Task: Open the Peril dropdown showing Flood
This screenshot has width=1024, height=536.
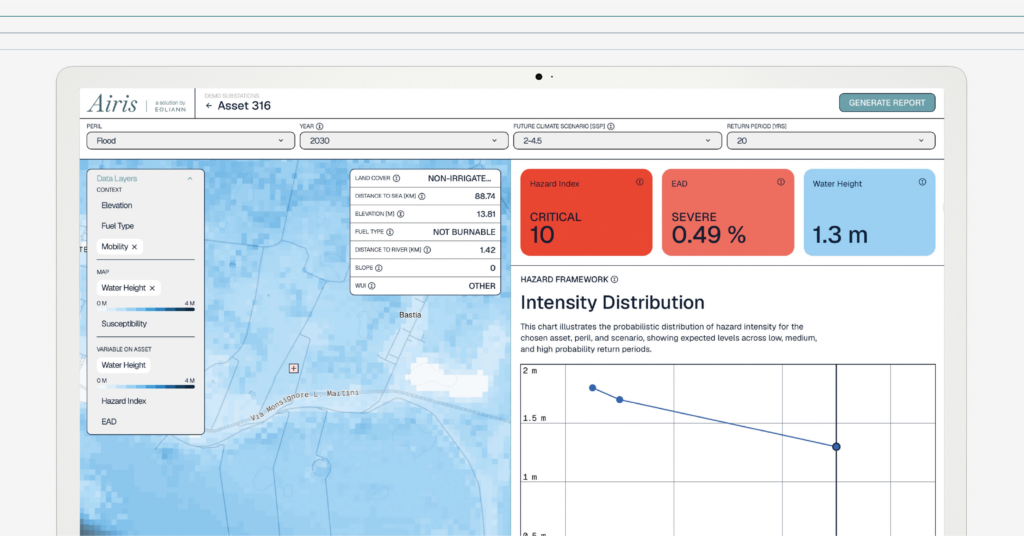Action: (189, 140)
